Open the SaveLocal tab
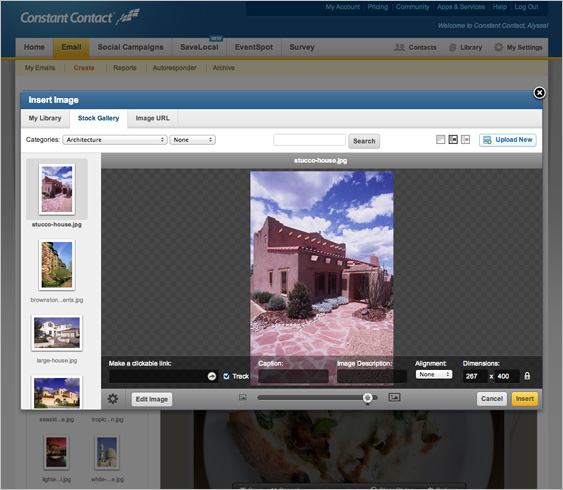 [x=199, y=47]
